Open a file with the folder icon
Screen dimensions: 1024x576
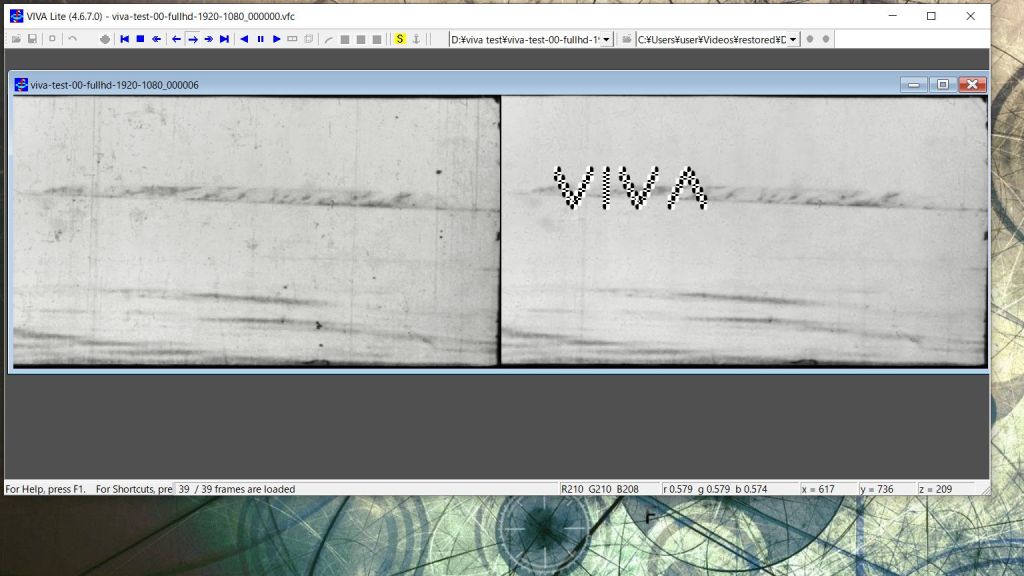click(16, 39)
